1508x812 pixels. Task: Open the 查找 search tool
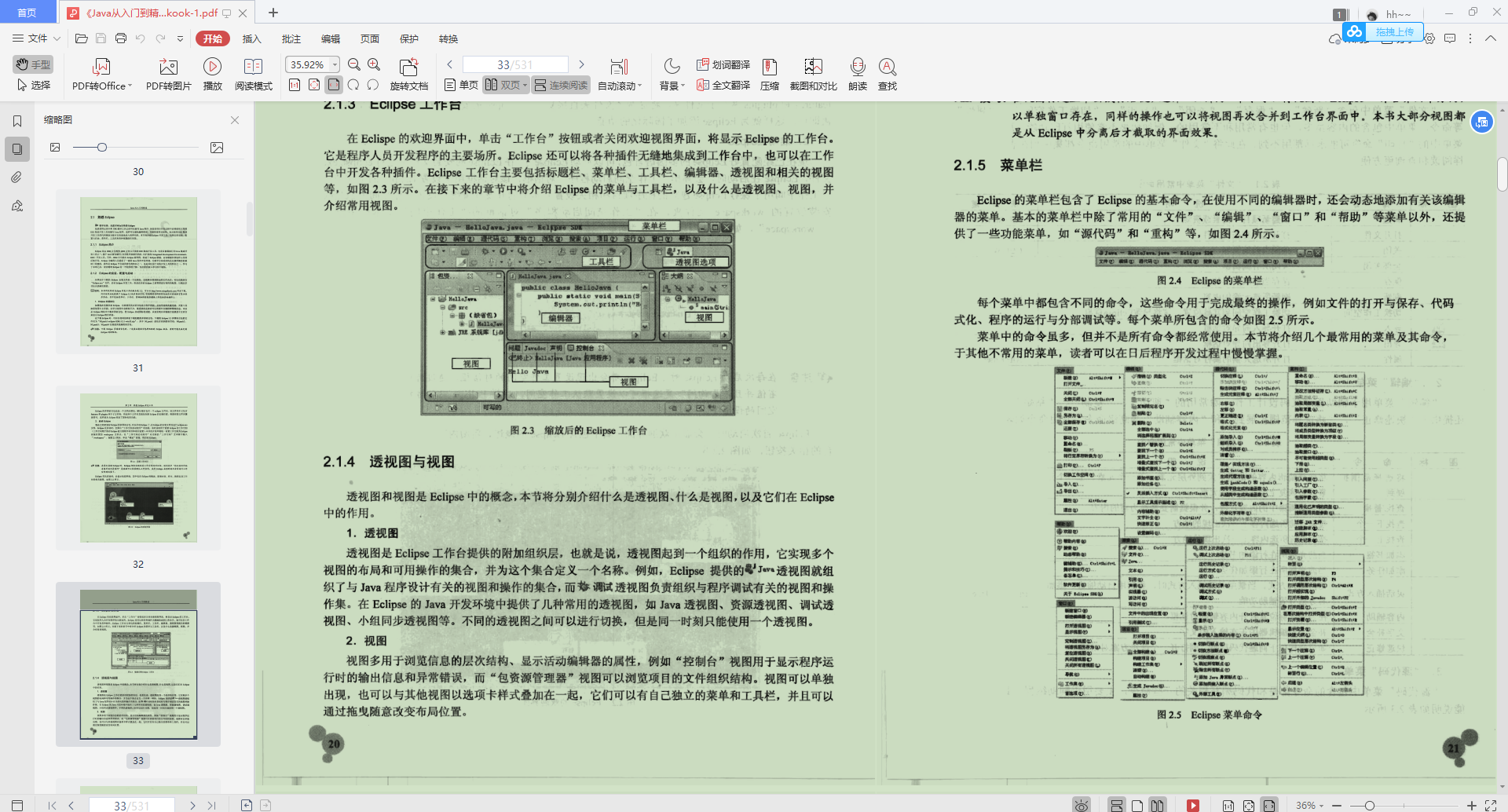point(888,75)
